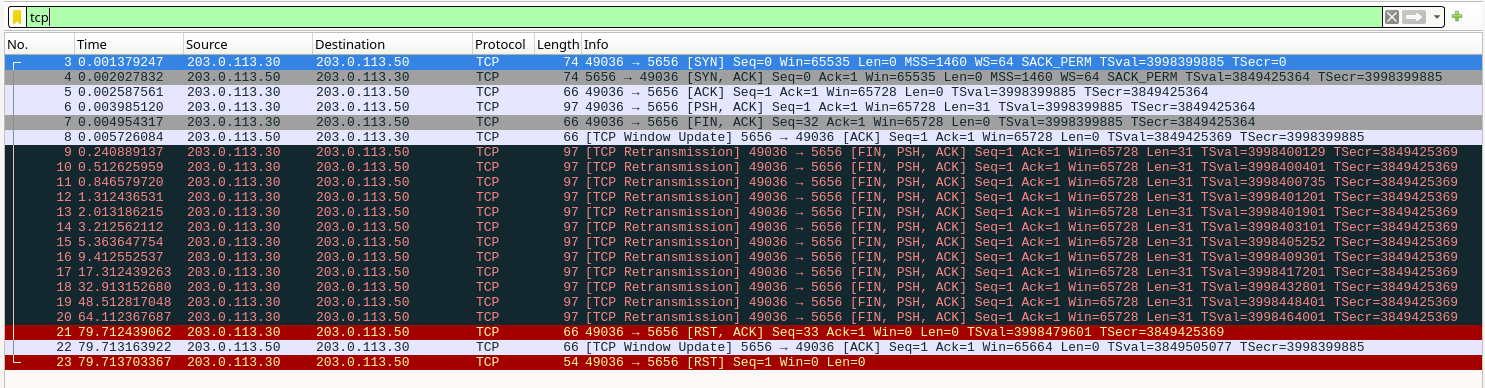
Task: Select retransmission packet 19 at 48.512817048
Action: point(742,302)
